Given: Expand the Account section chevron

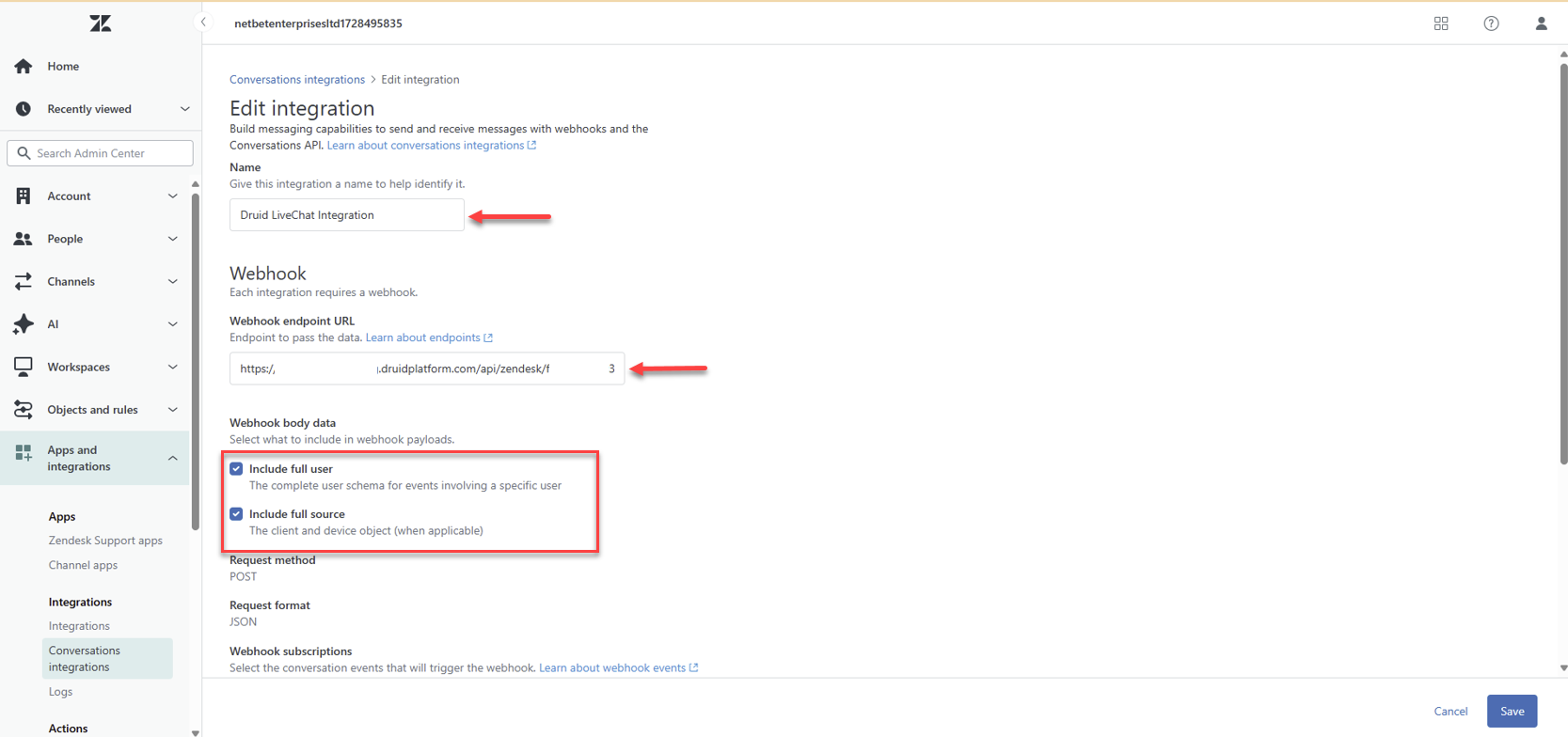Looking at the screenshot, I should coord(172,196).
